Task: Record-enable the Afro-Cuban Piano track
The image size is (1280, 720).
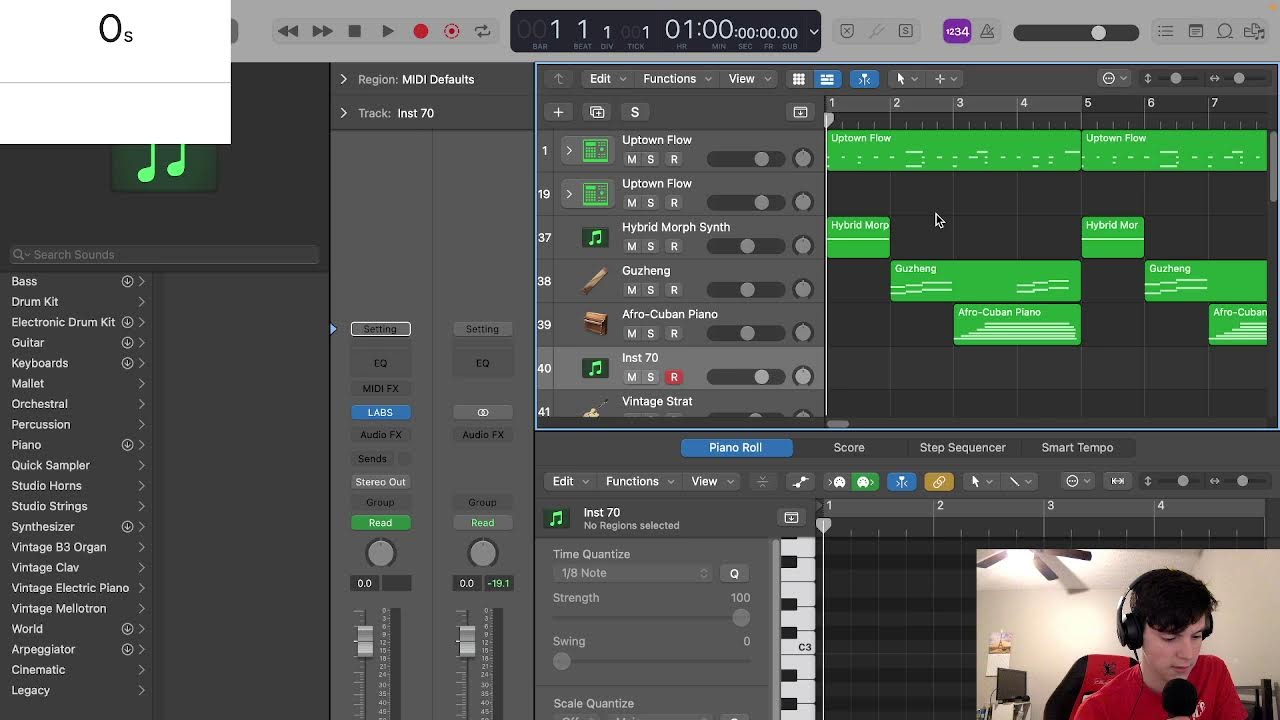Action: pyautogui.click(x=674, y=334)
